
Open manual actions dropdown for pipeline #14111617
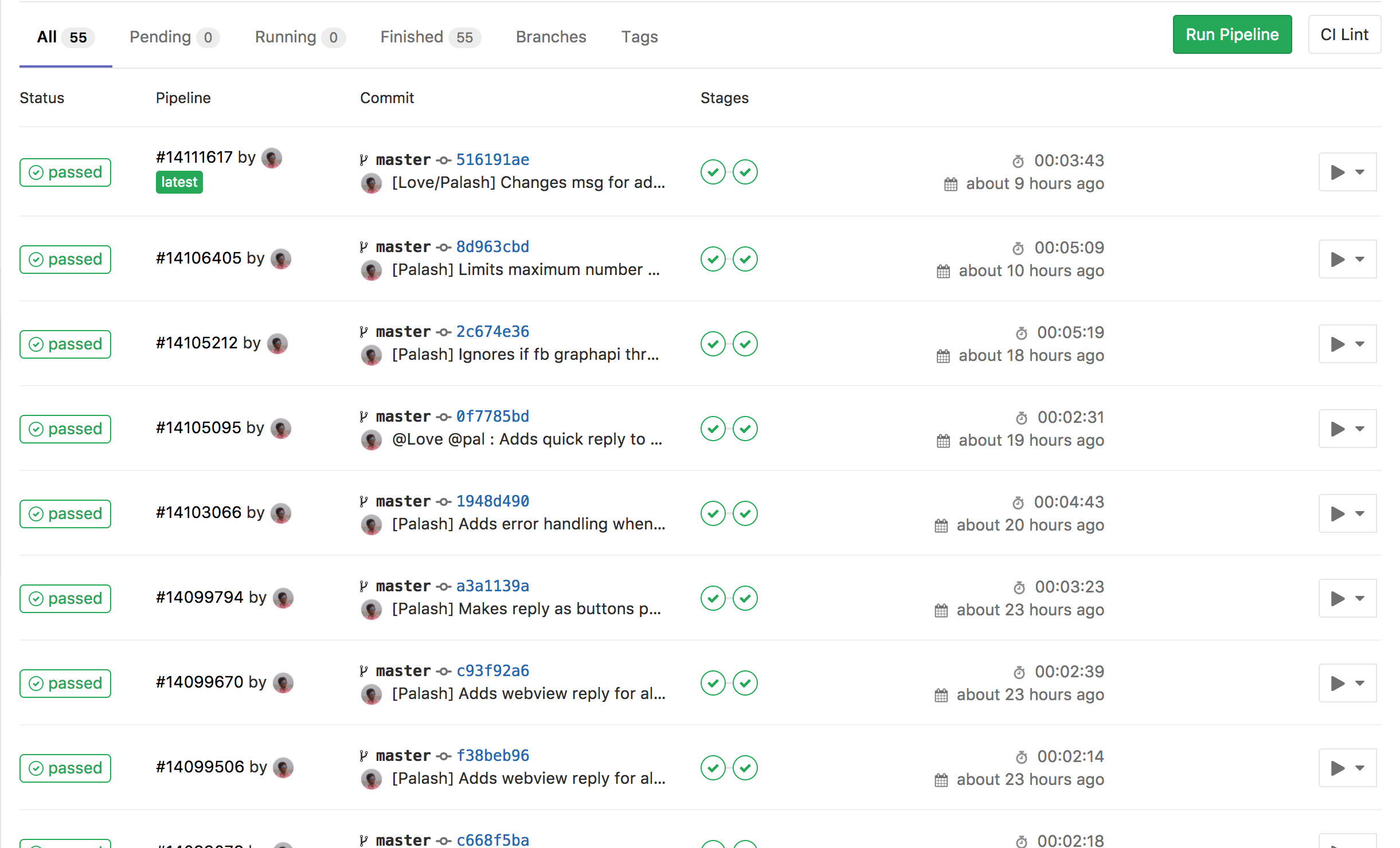[x=1347, y=172]
